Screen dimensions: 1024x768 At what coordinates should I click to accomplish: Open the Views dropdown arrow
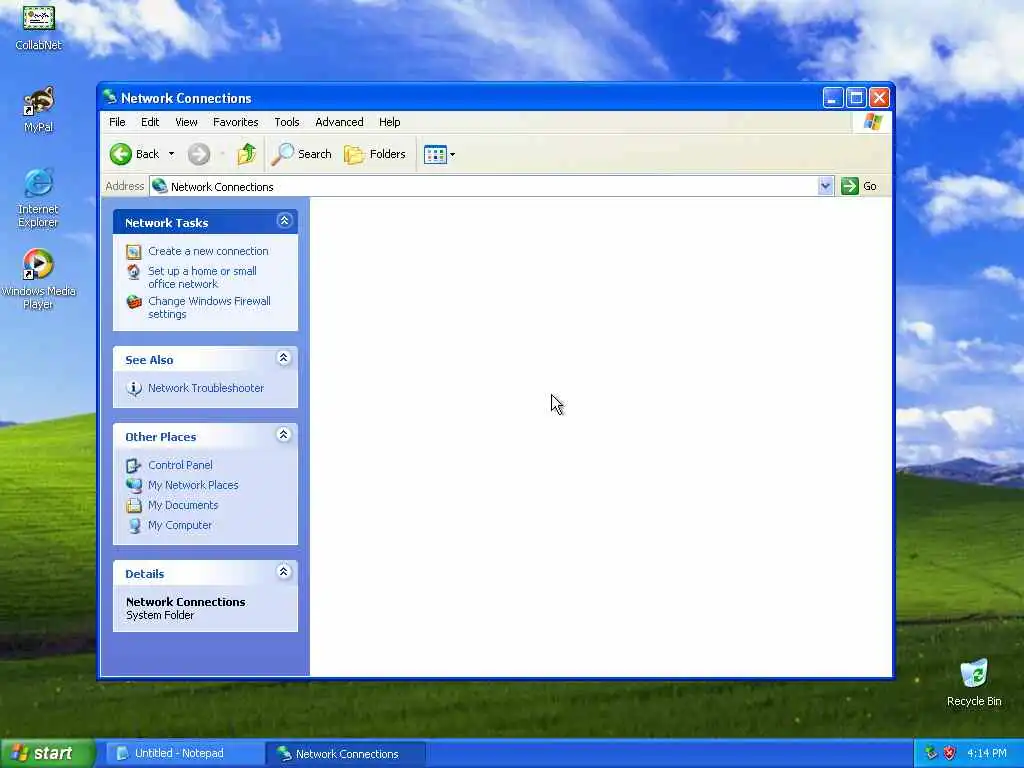(452, 155)
